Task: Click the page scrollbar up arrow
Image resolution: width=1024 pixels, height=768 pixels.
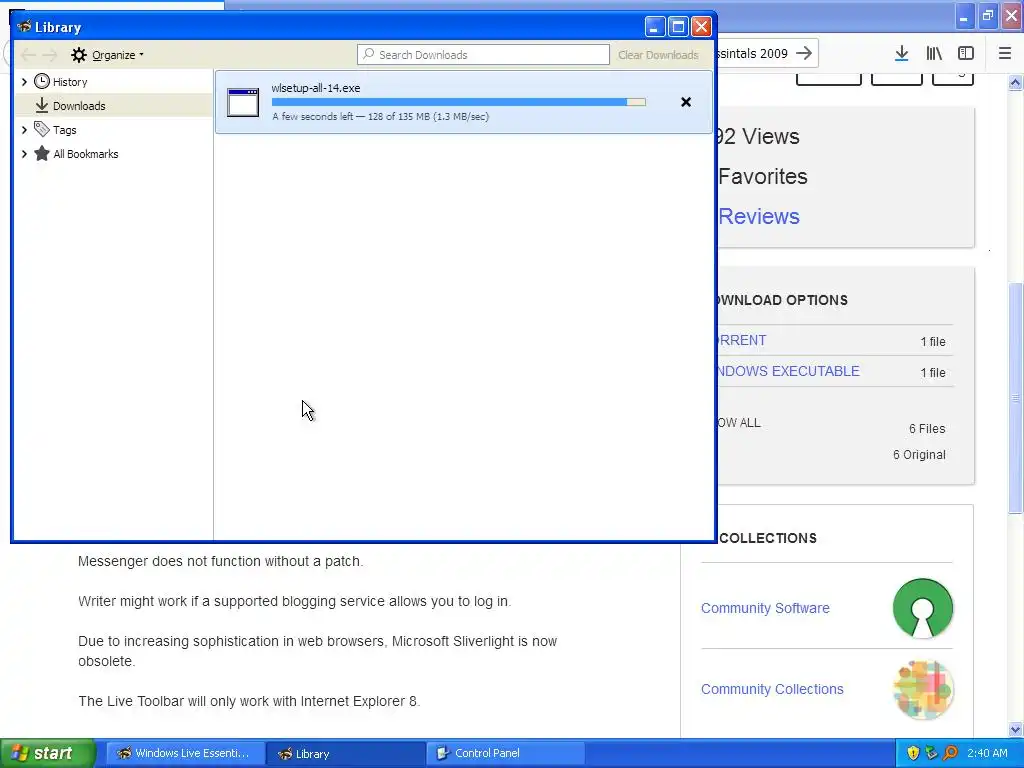Action: [1016, 82]
